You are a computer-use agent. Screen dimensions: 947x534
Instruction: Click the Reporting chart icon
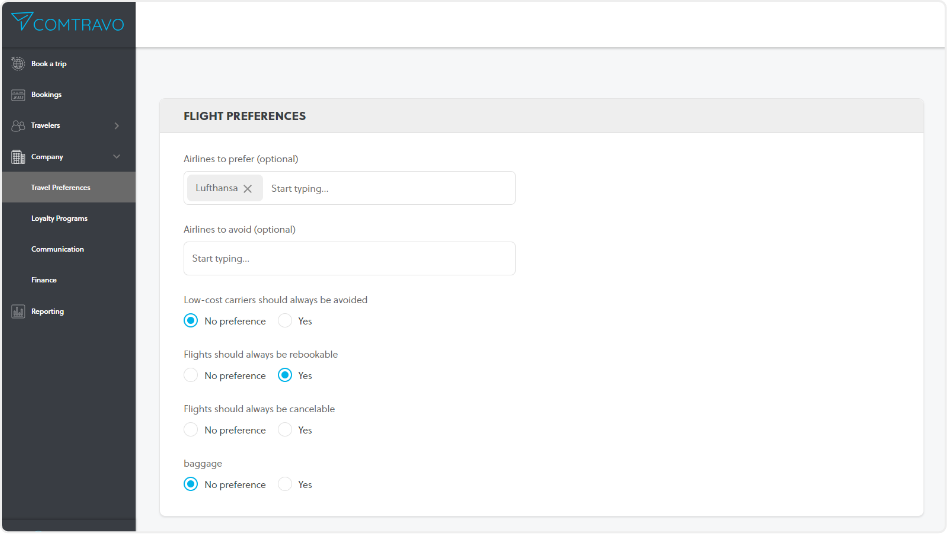pos(18,312)
